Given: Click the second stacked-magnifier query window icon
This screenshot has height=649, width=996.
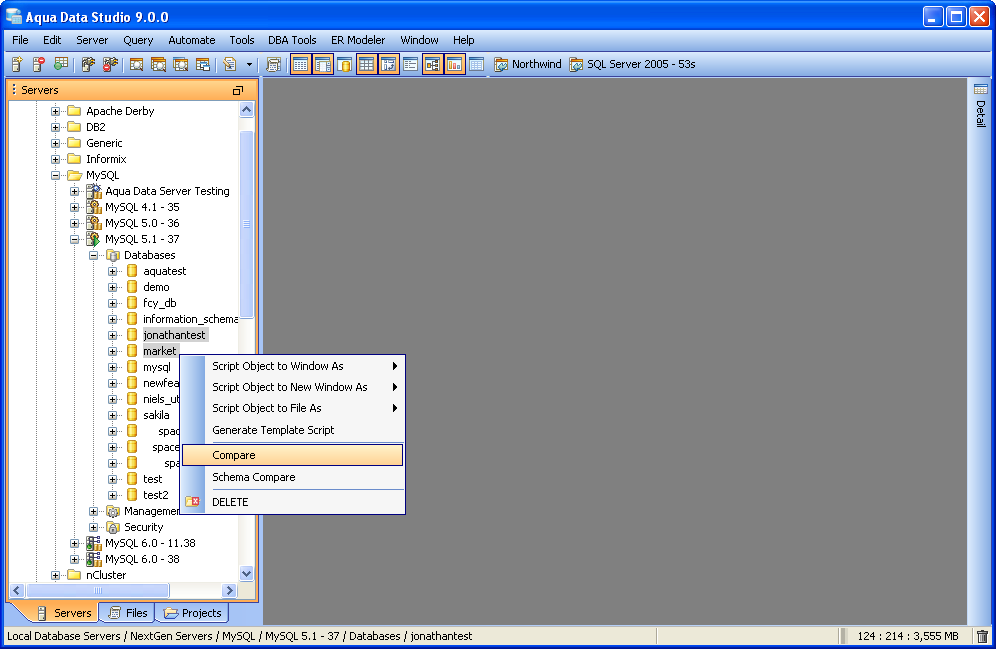Looking at the screenshot, I should pos(158,64).
